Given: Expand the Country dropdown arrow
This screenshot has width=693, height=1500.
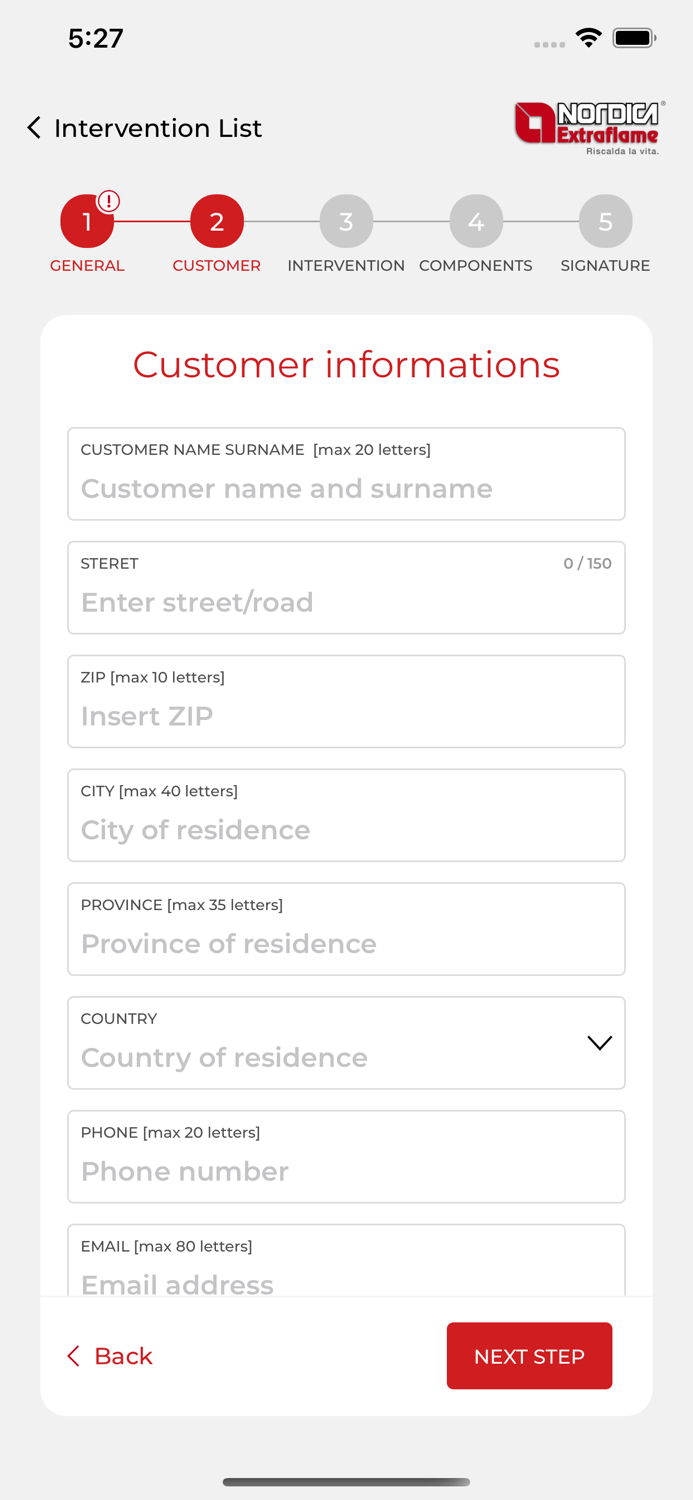Looking at the screenshot, I should 599,1043.
